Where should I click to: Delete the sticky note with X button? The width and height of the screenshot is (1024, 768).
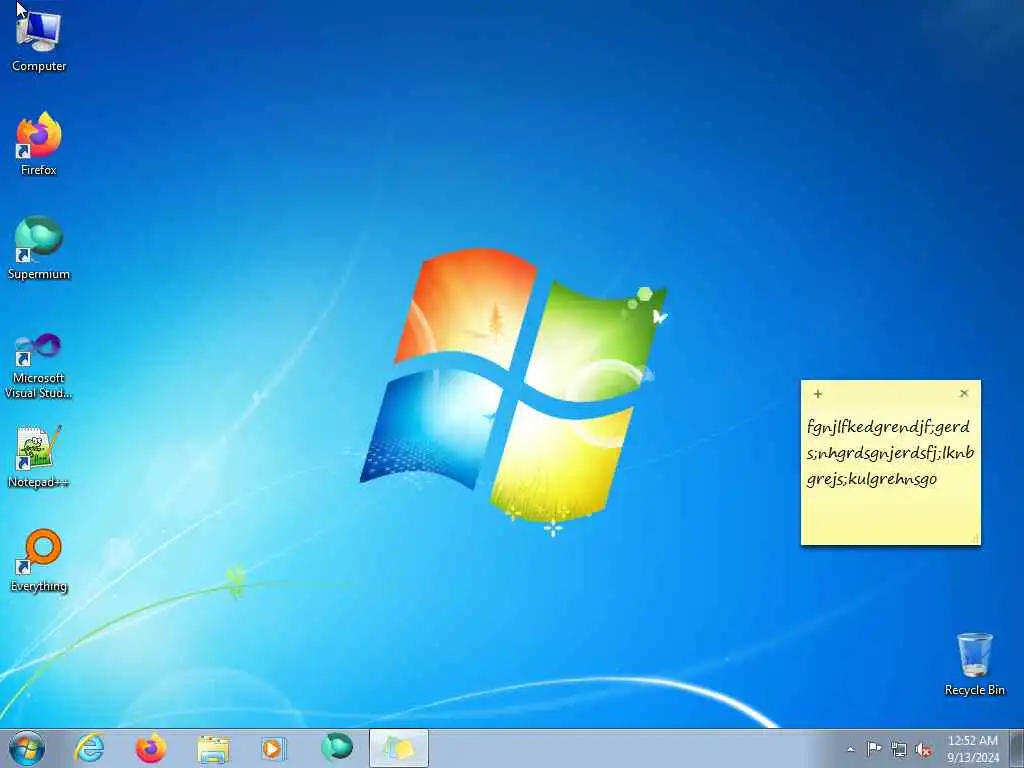964,393
